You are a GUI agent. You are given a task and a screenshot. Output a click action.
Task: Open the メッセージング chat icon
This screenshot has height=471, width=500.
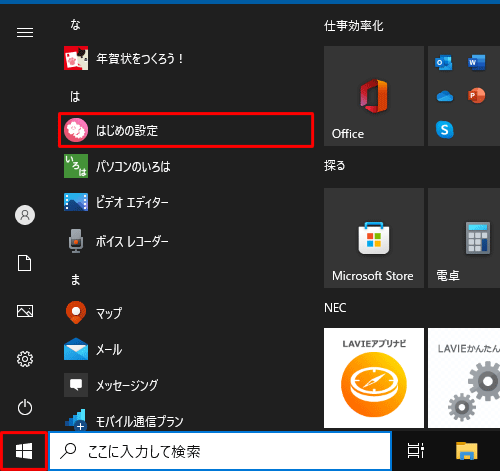(x=76, y=385)
